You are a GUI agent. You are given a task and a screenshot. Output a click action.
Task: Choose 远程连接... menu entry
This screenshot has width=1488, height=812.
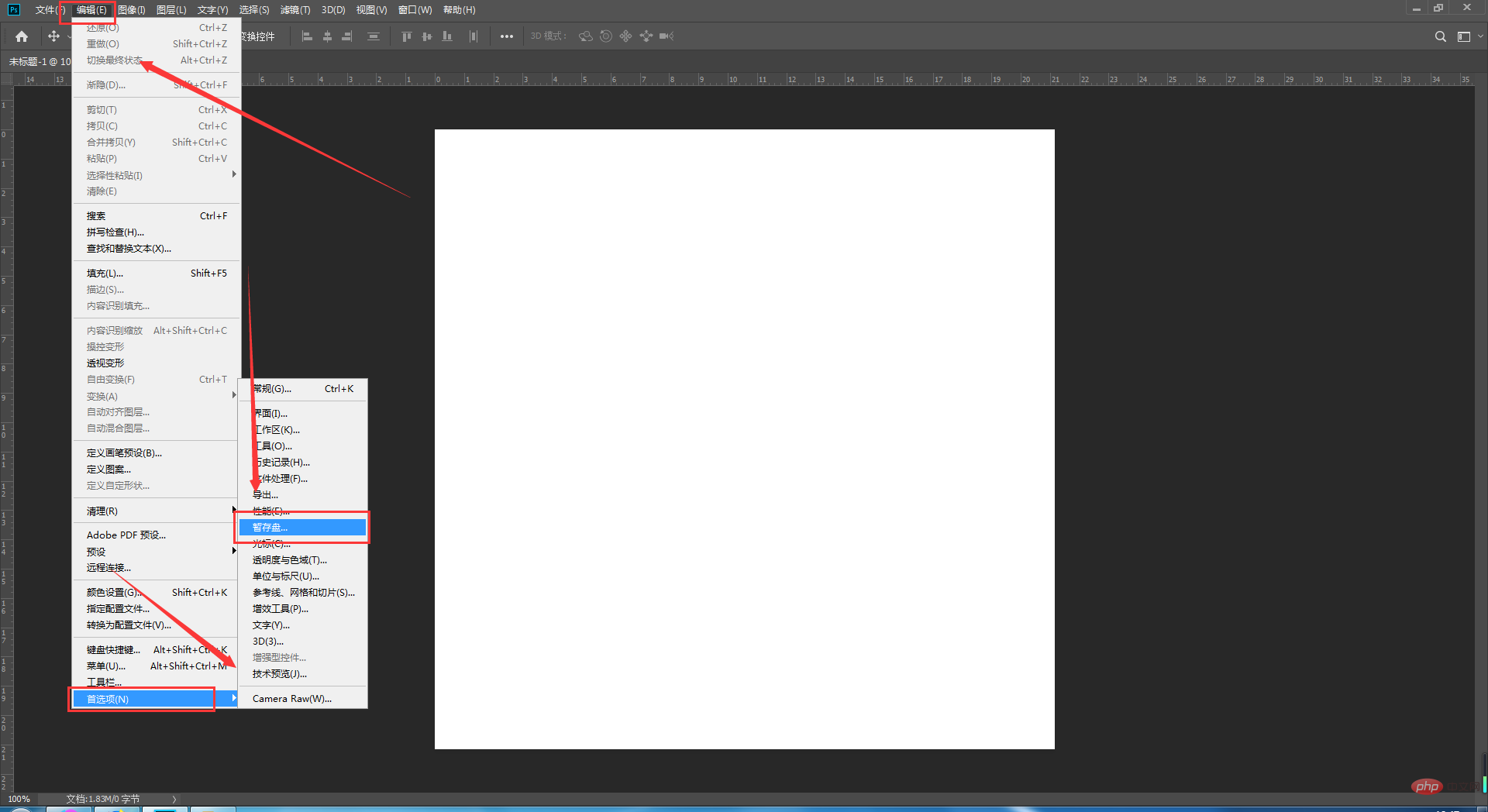point(157,568)
